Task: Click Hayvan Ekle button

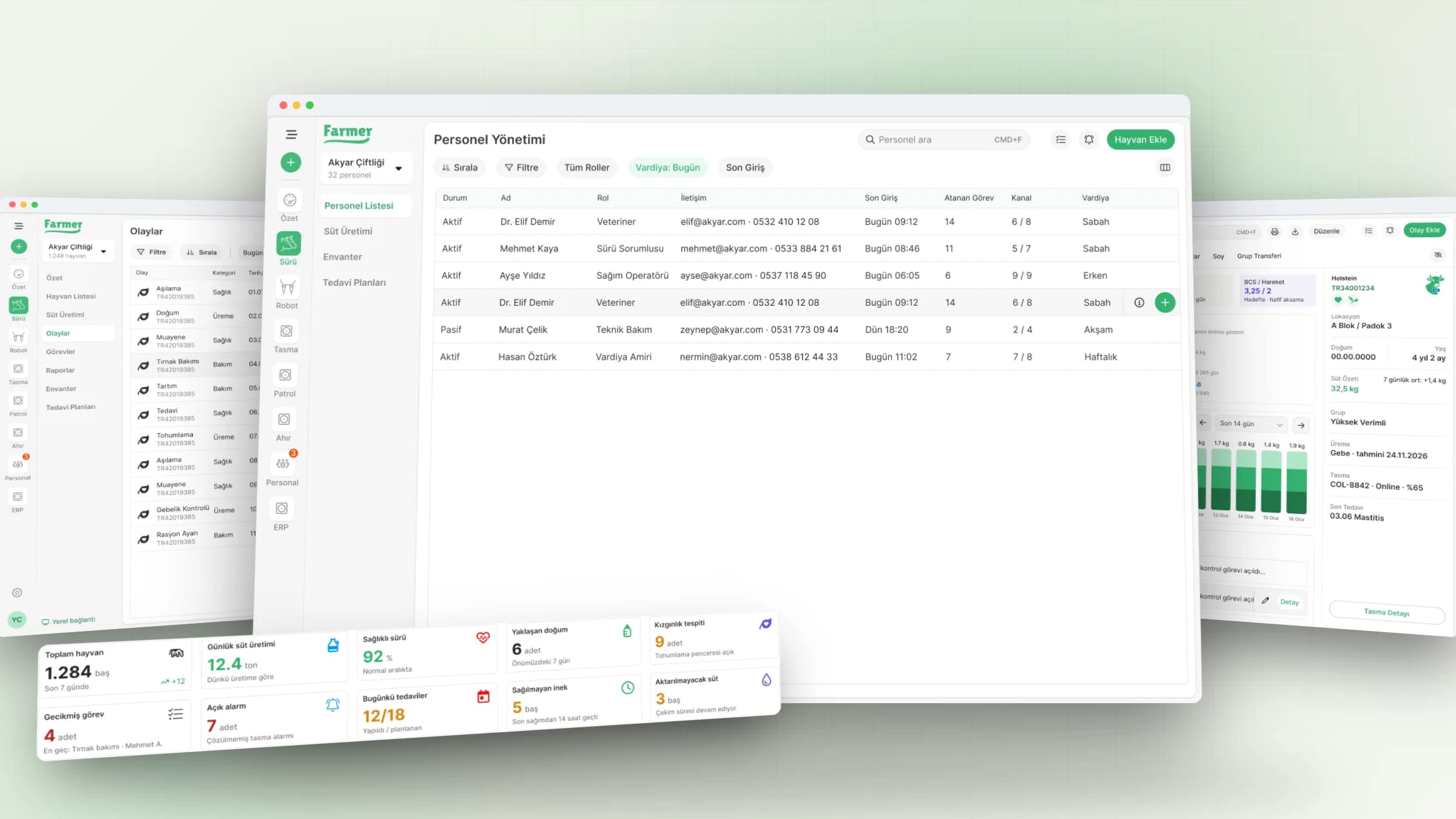Action: tap(1141, 140)
